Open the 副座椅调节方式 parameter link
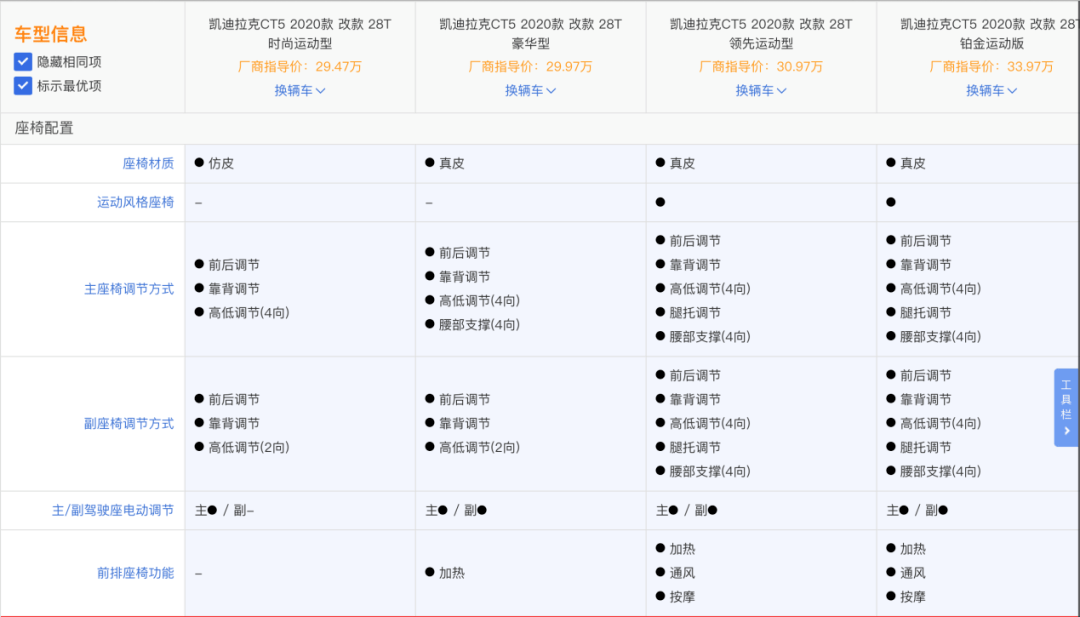Screen dimensions: 1080x617 [x=129, y=424]
